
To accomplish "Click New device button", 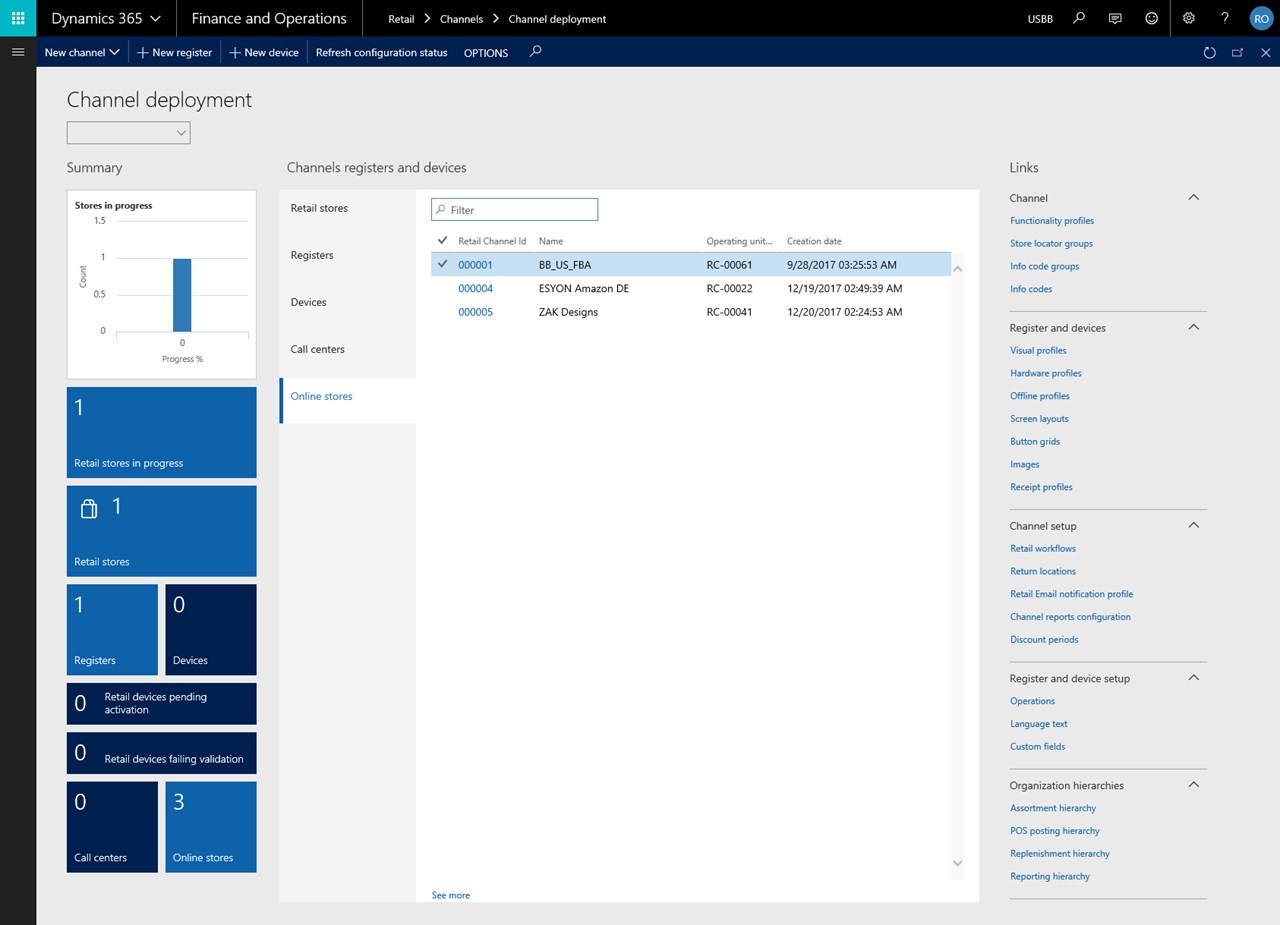I will click(264, 52).
